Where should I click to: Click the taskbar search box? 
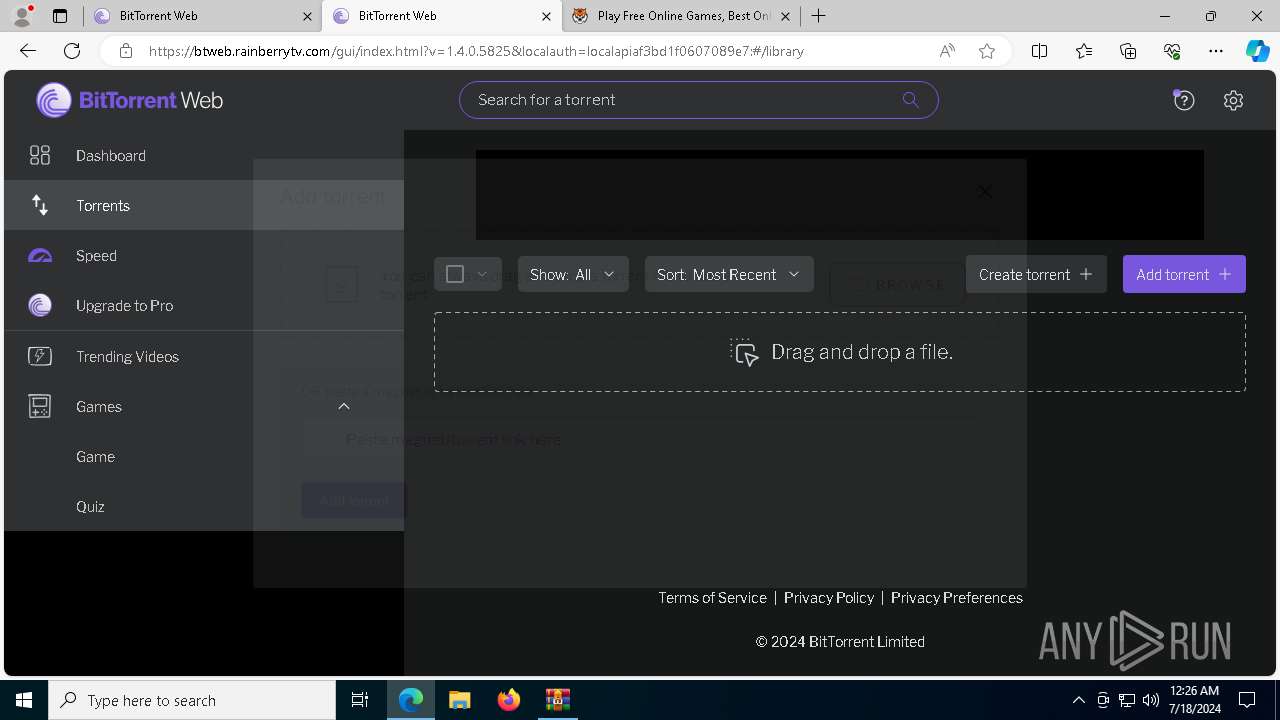pyautogui.click(x=192, y=700)
